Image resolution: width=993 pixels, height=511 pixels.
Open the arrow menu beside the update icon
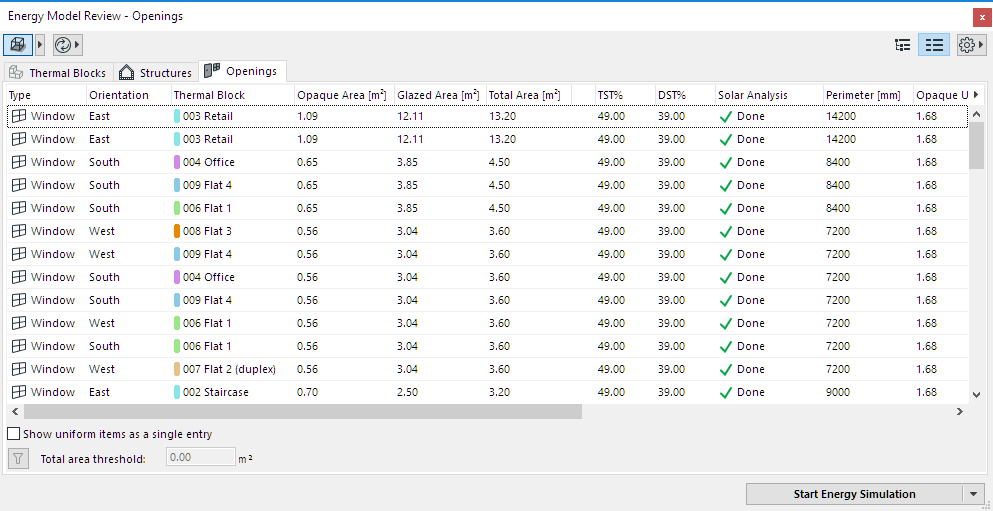coord(78,45)
